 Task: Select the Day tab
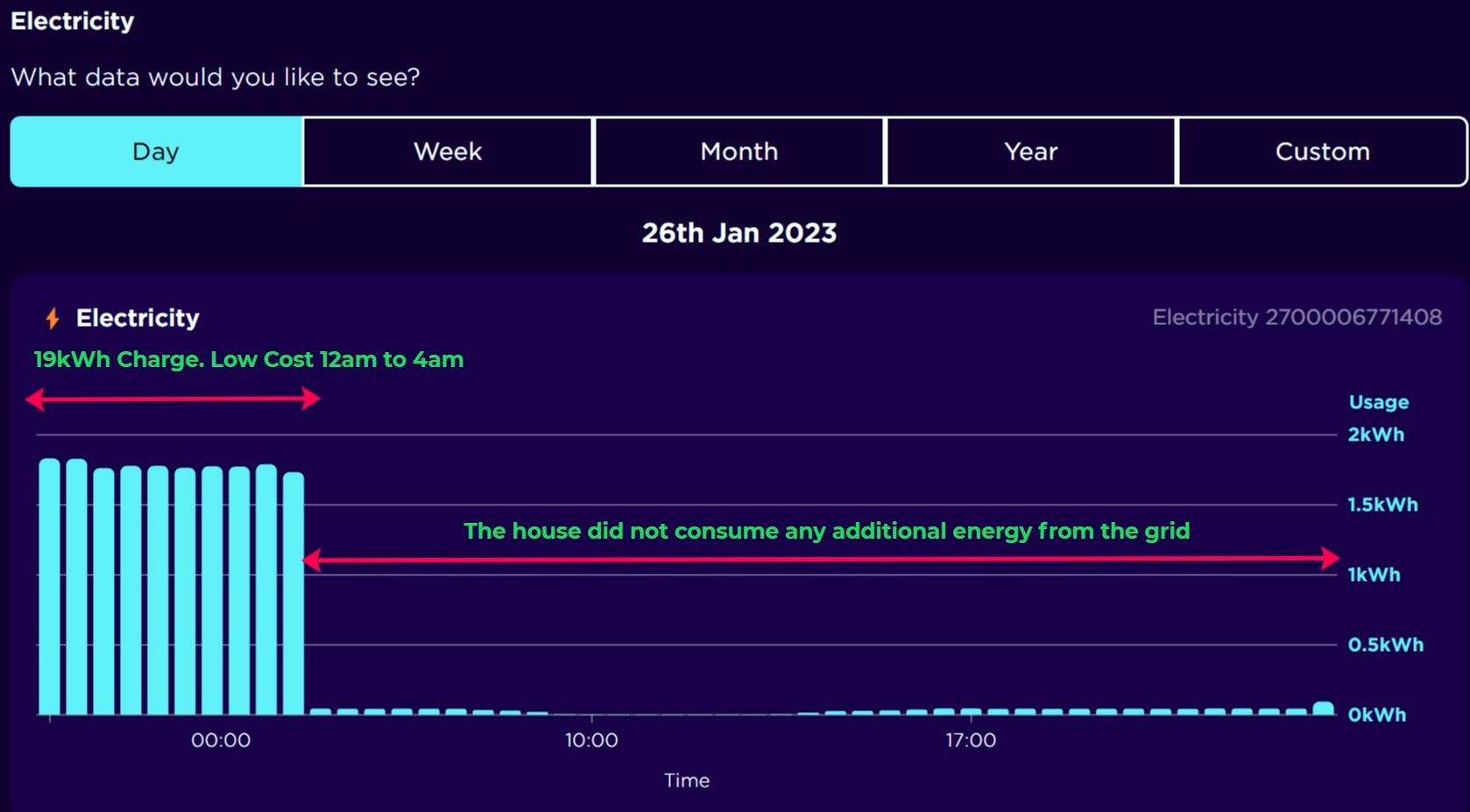[x=156, y=152]
